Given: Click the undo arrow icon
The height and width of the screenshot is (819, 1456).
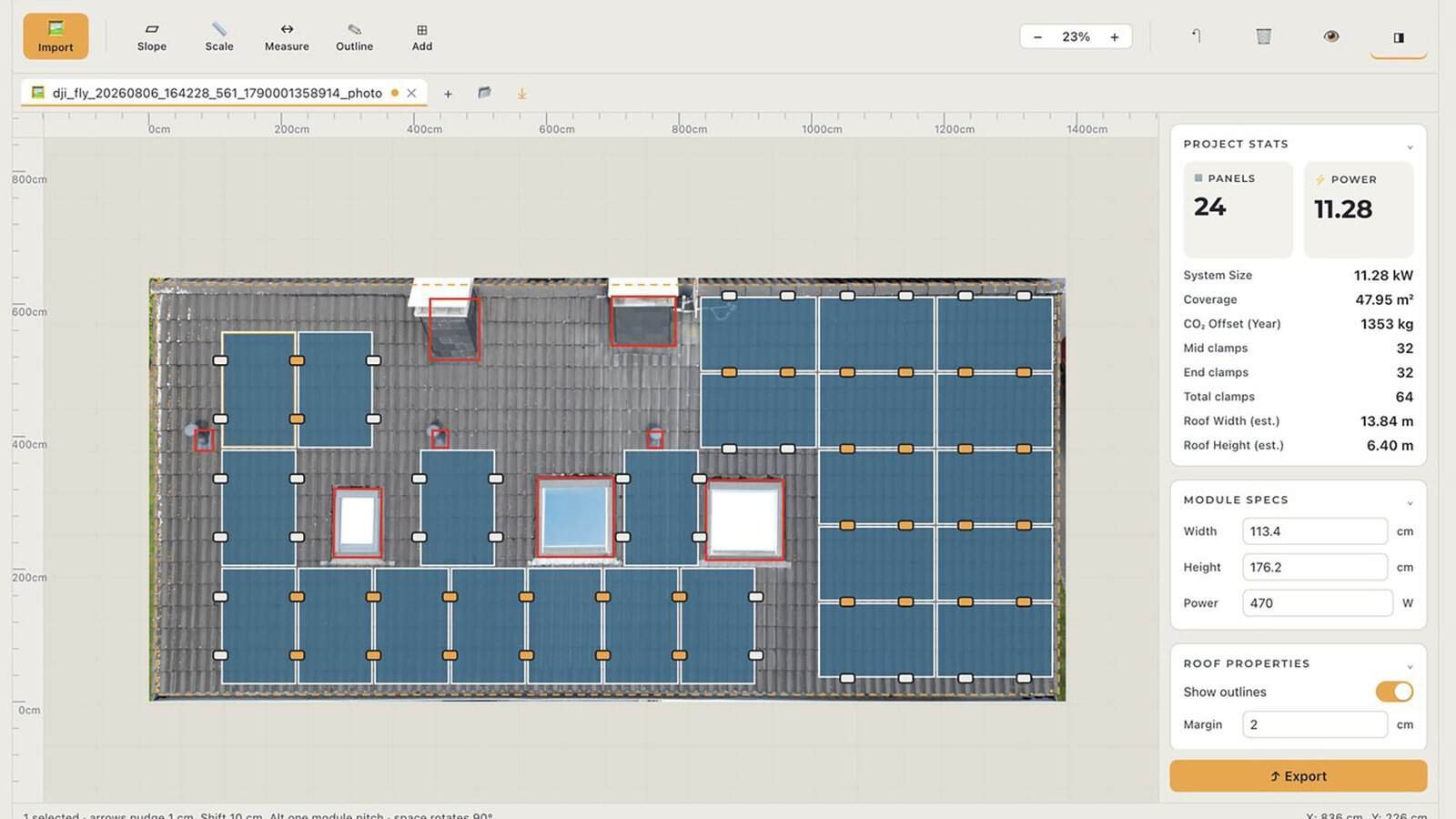Looking at the screenshot, I should [x=1196, y=36].
